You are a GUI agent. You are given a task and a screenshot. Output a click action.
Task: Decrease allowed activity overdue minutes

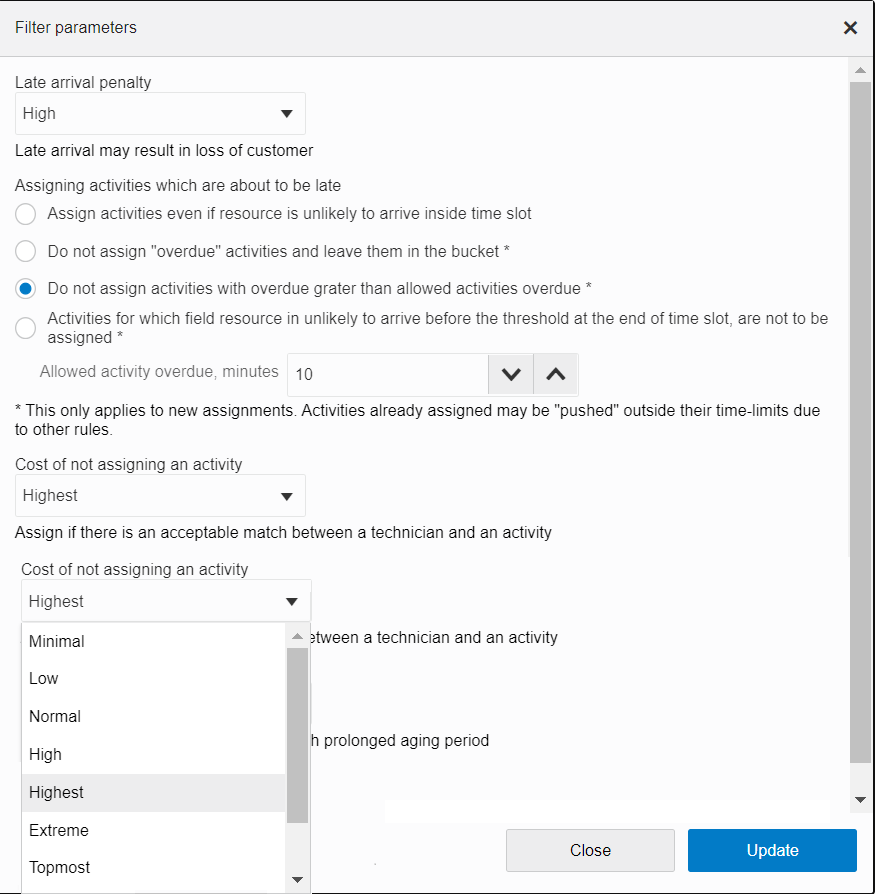pos(511,375)
